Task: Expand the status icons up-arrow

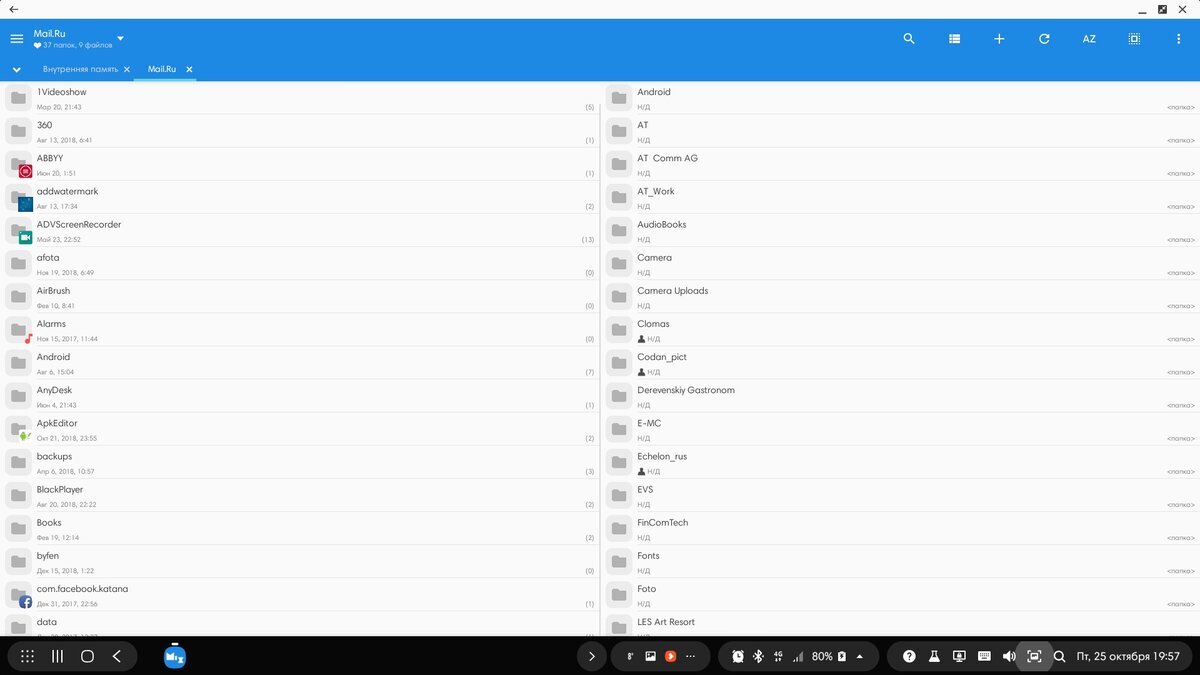Action: click(860, 656)
